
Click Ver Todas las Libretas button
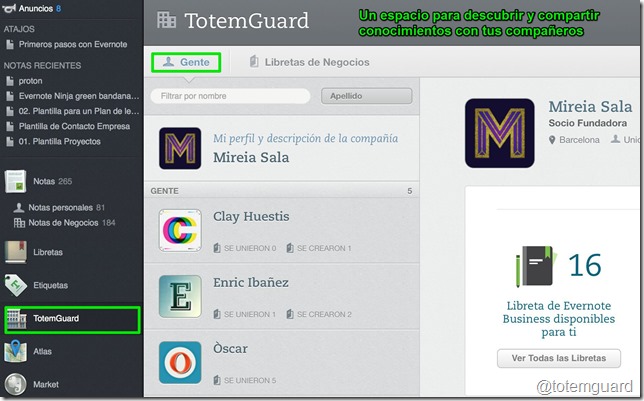click(559, 358)
